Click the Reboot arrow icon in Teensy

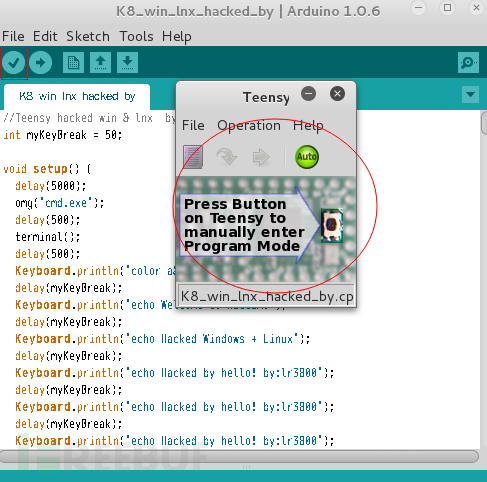(x=261, y=157)
